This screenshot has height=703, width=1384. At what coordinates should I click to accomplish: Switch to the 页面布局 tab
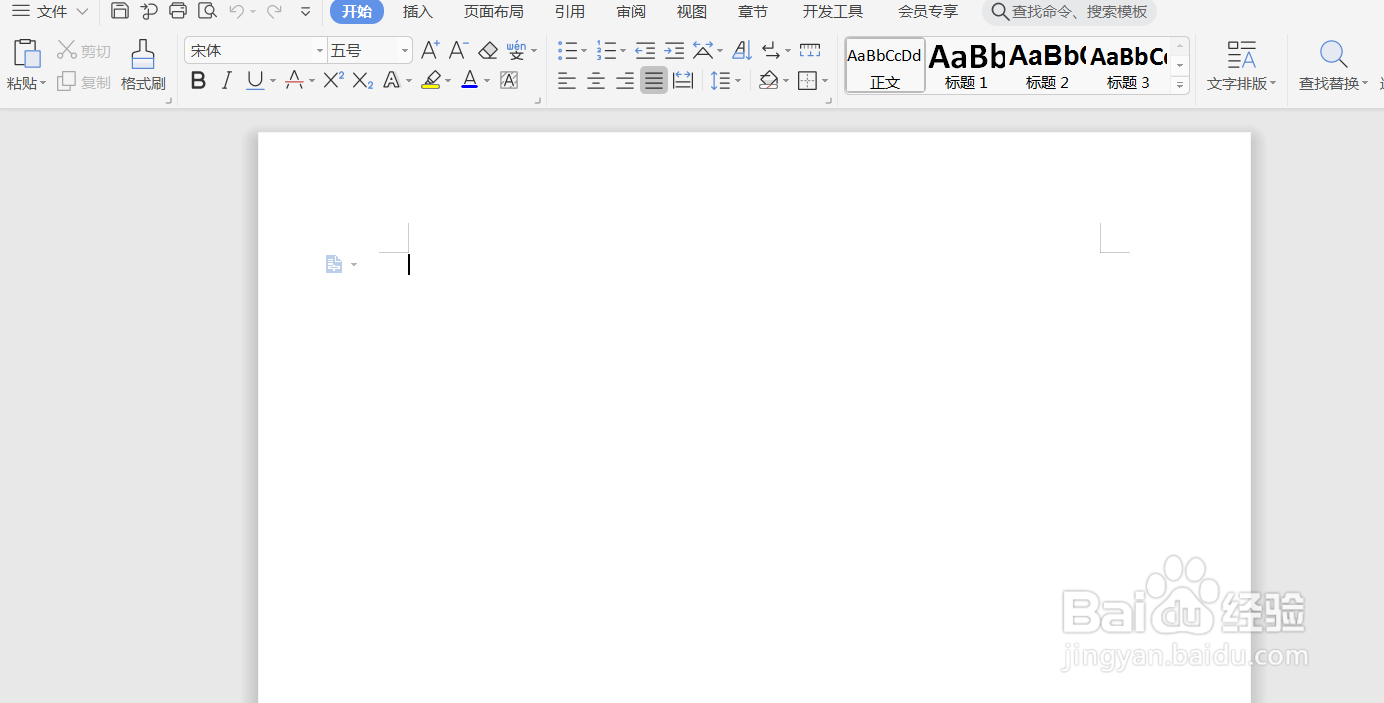494,12
